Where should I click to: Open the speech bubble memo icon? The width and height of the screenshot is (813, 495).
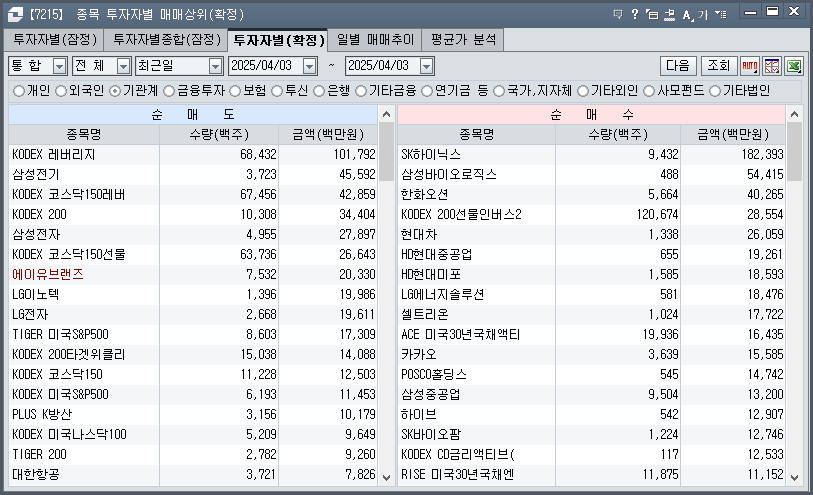(618, 15)
